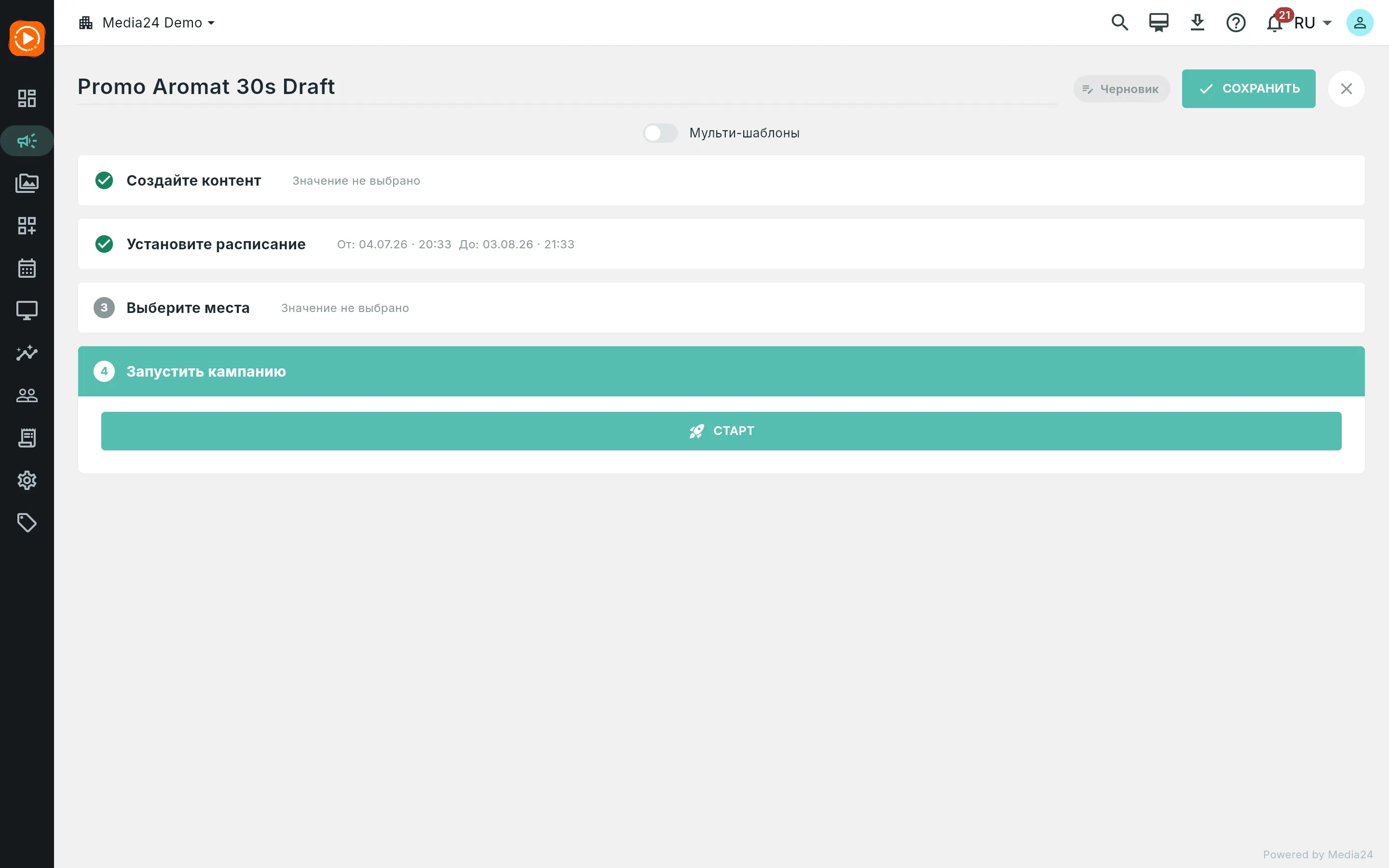
Task: Expand the Создайте контент step
Action: (x=721, y=180)
